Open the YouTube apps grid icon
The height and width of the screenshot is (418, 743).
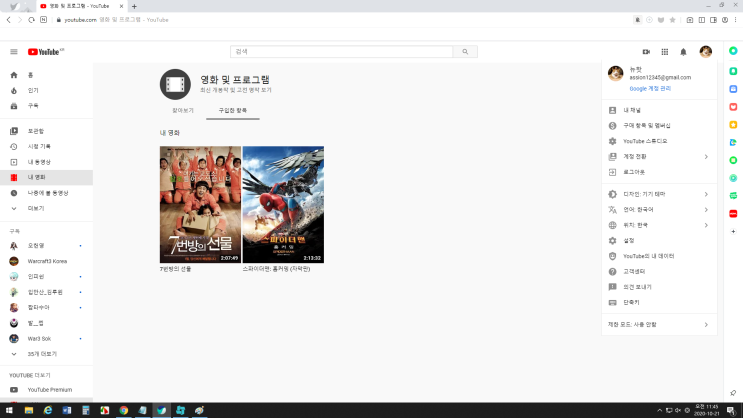665,52
